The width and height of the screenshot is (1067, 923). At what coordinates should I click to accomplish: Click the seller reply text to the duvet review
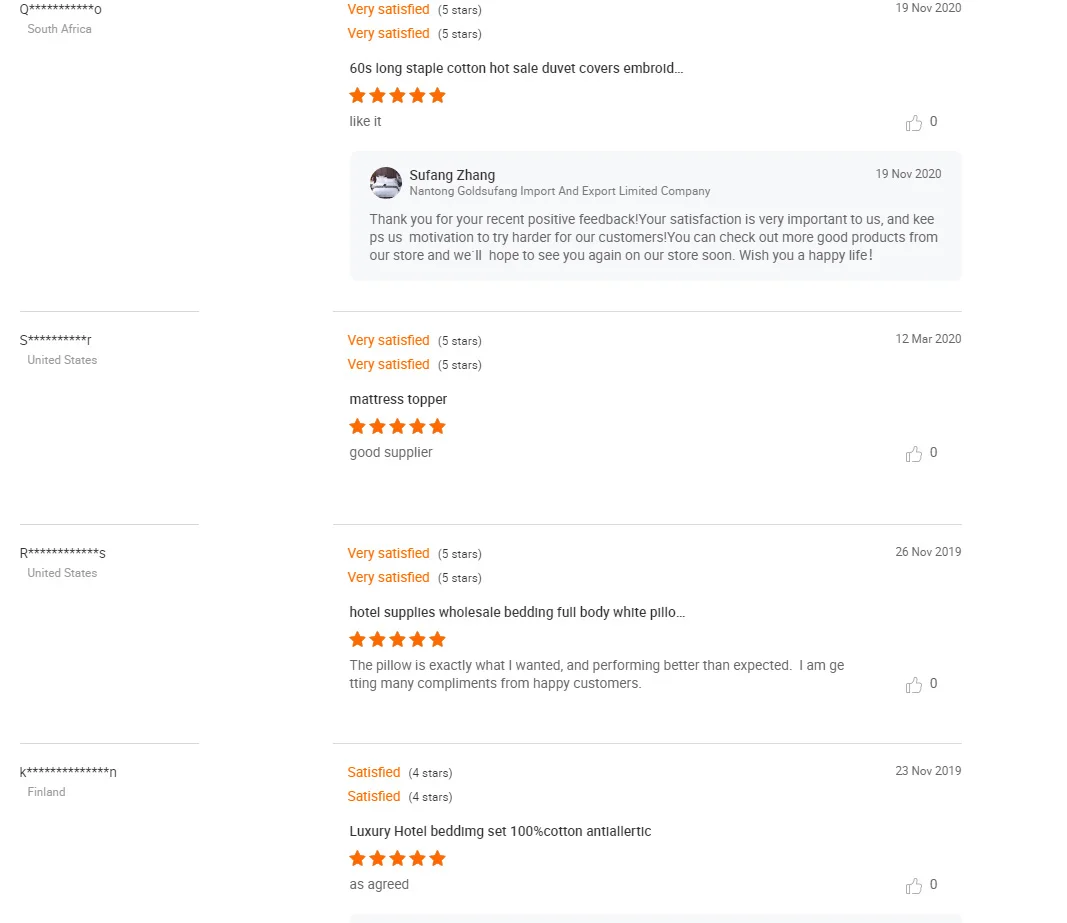[653, 237]
